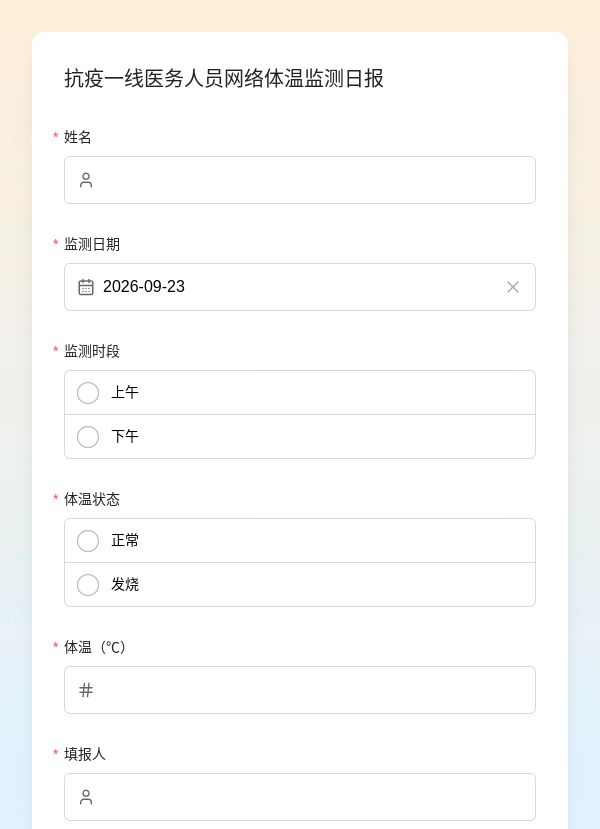Viewport: 600px width, 829px height.
Task: Click the form title 抗疫一线医务人员网络体温监测日报
Action: (224, 78)
